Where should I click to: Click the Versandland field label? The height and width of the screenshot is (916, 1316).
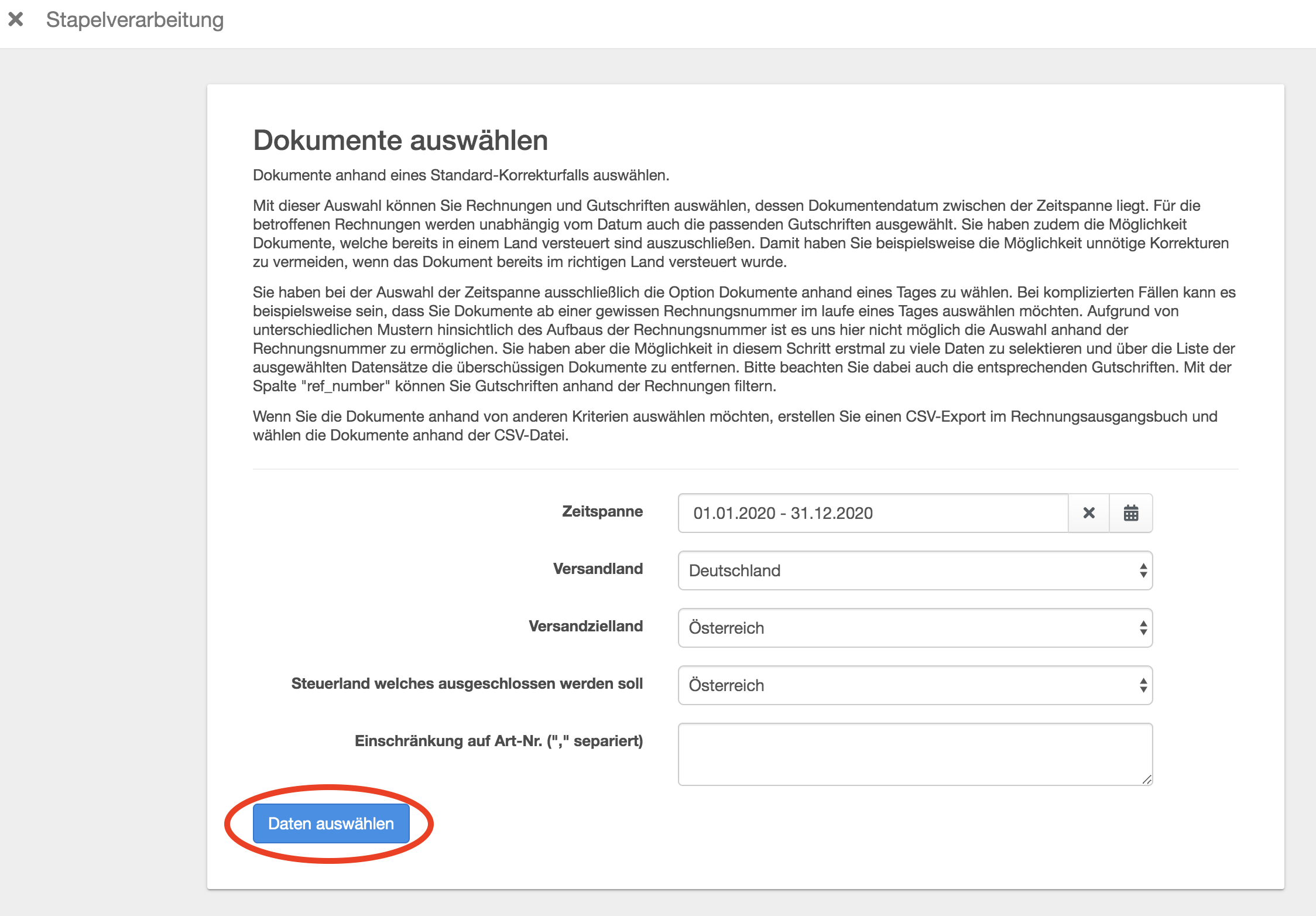(x=598, y=569)
